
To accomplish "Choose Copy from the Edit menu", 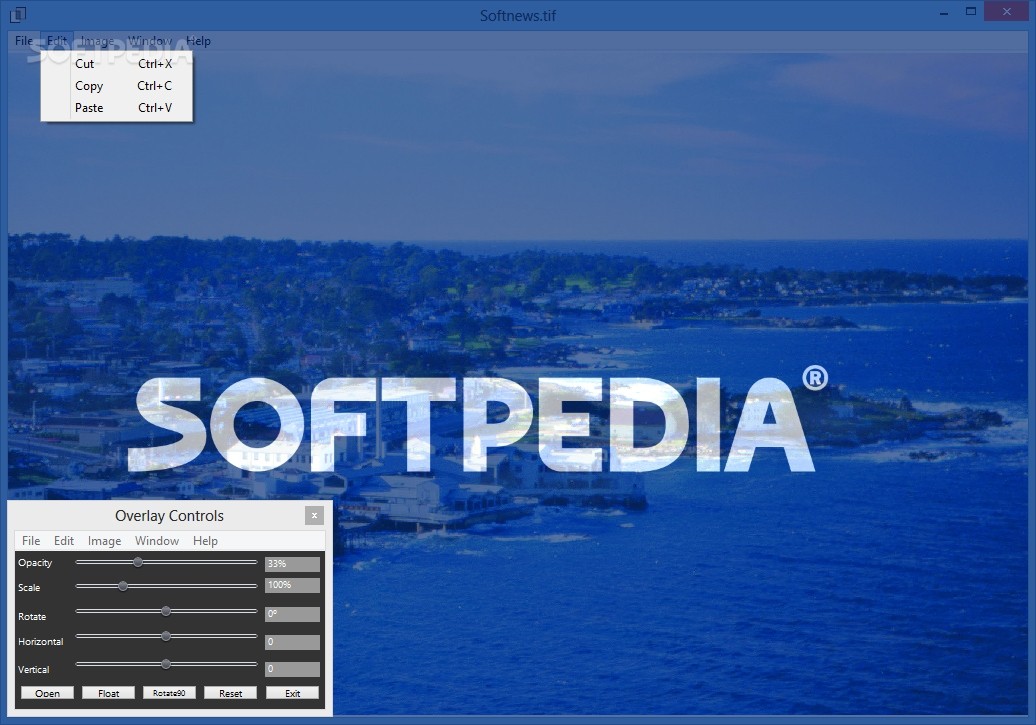I will [117, 86].
